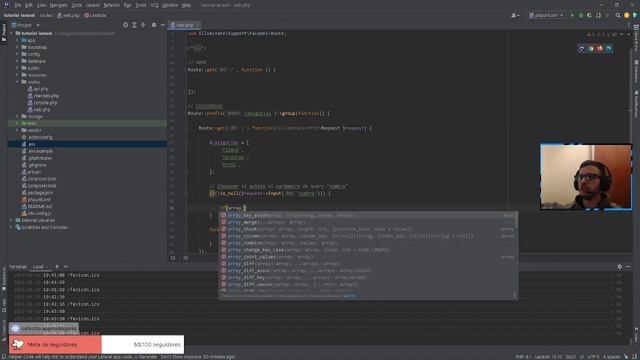Open the Refactor menu
The width and height of the screenshot is (640, 360).
click(111, 5)
